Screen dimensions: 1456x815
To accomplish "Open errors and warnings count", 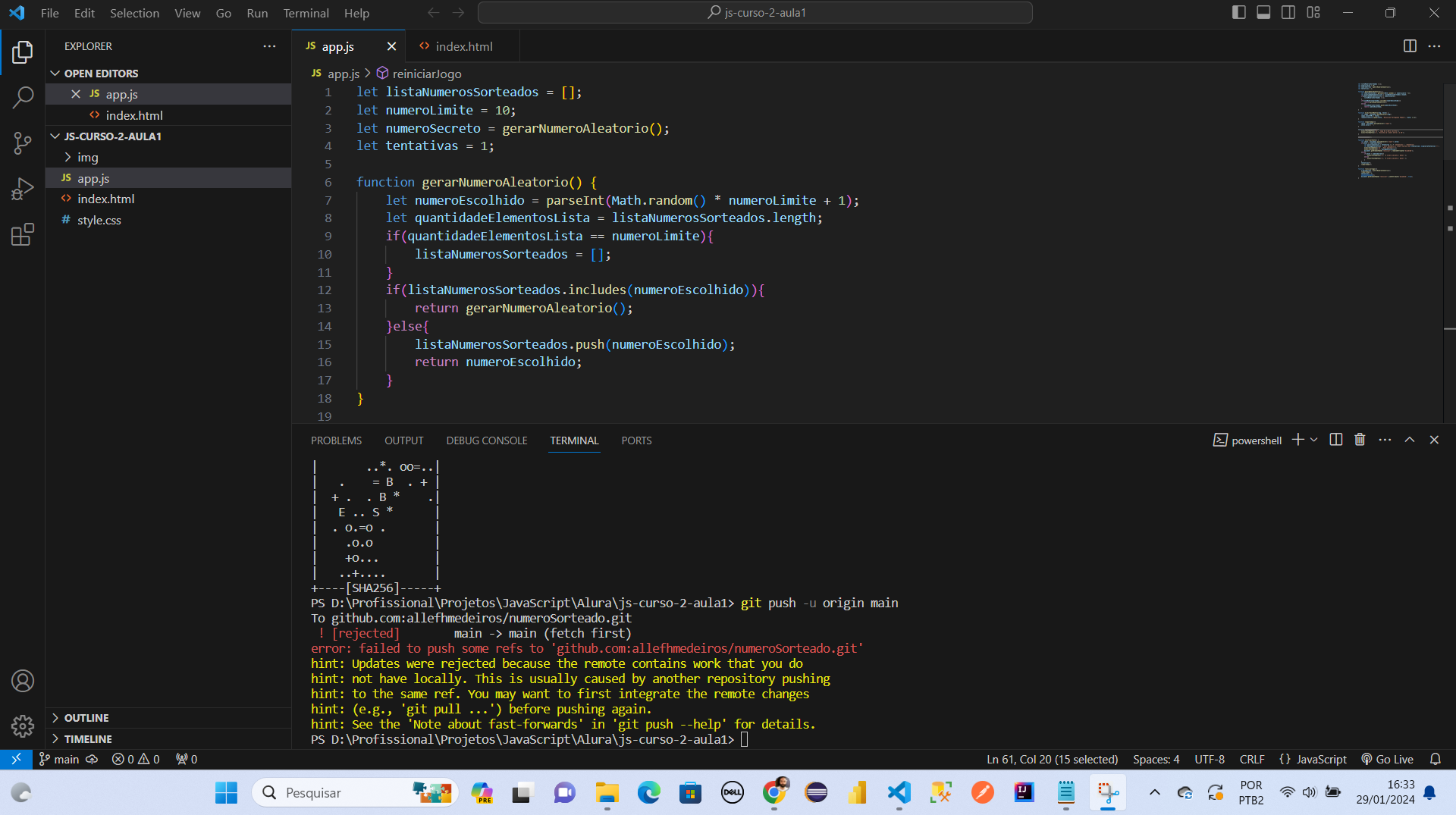I will pyautogui.click(x=136, y=759).
